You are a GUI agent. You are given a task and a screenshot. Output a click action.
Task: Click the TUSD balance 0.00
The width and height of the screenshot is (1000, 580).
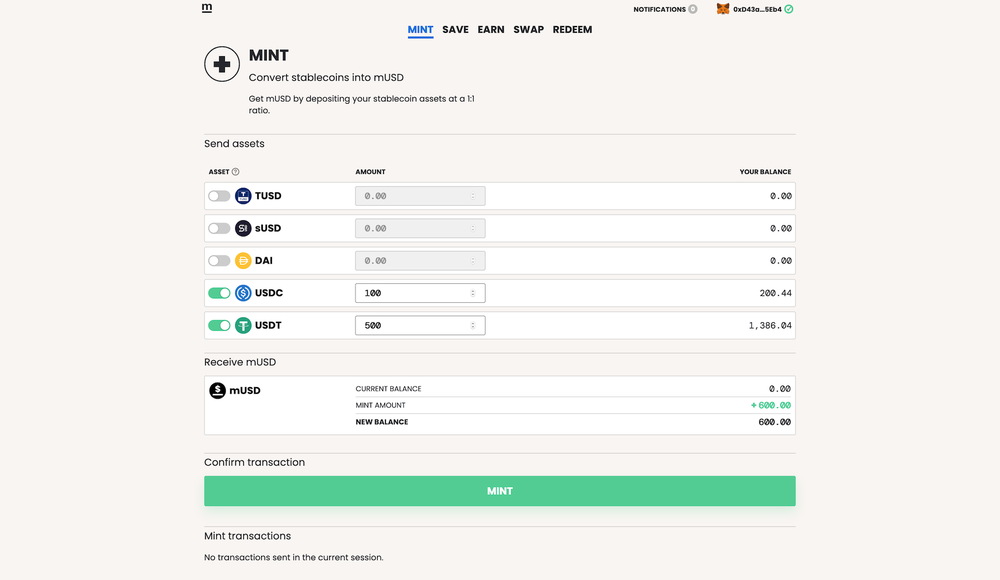(x=781, y=196)
